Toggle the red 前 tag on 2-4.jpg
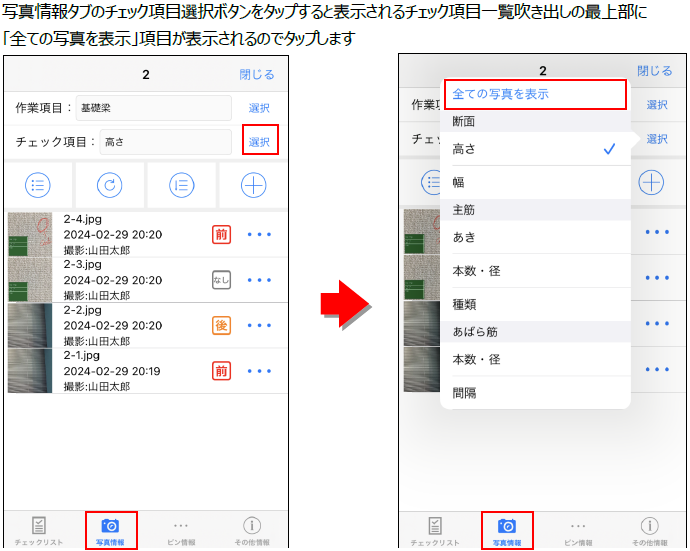The width and height of the screenshot is (690, 551). pyautogui.click(x=221, y=235)
